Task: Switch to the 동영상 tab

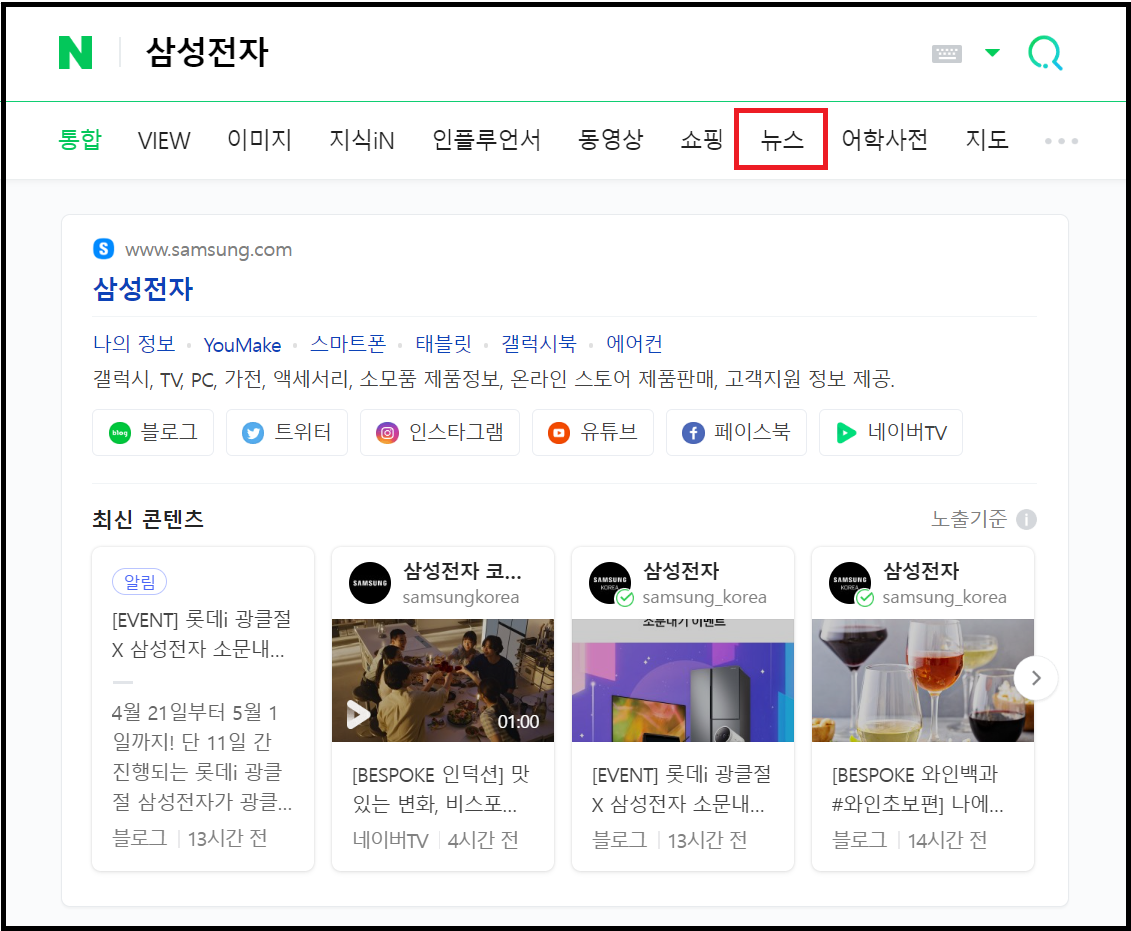Action: [x=611, y=139]
